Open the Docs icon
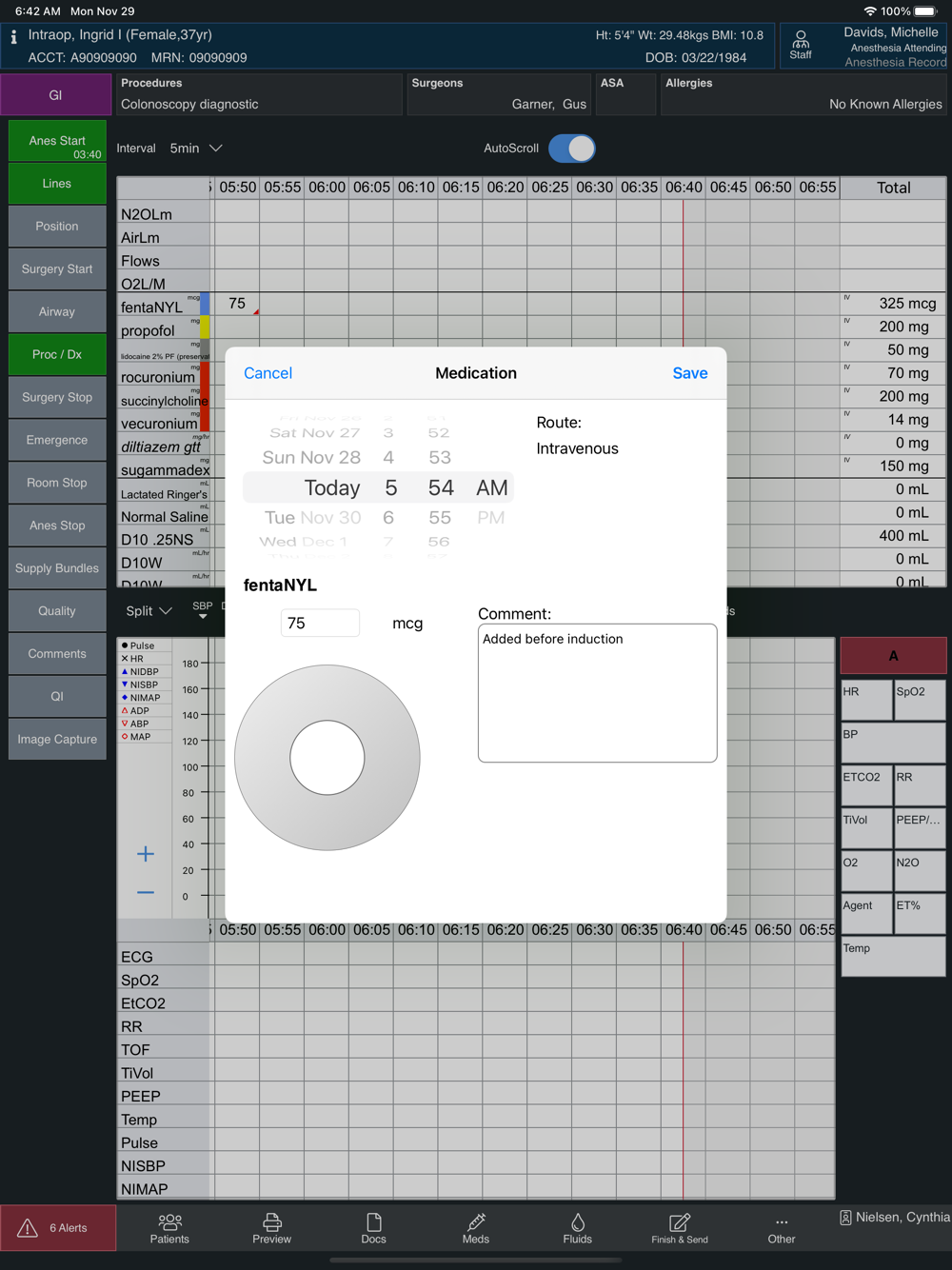Image resolution: width=952 pixels, height=1270 pixels. coord(373,1221)
